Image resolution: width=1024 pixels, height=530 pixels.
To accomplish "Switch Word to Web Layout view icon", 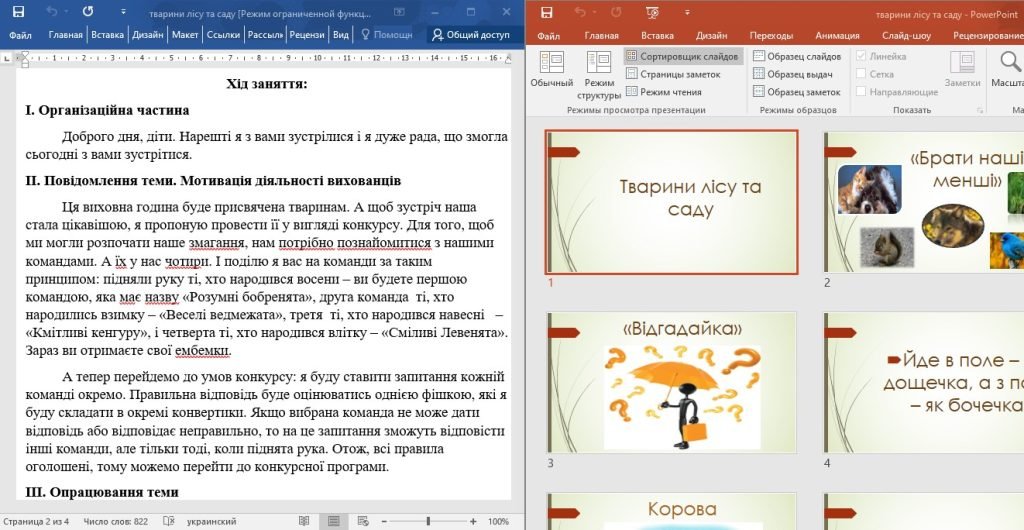I will point(363,522).
